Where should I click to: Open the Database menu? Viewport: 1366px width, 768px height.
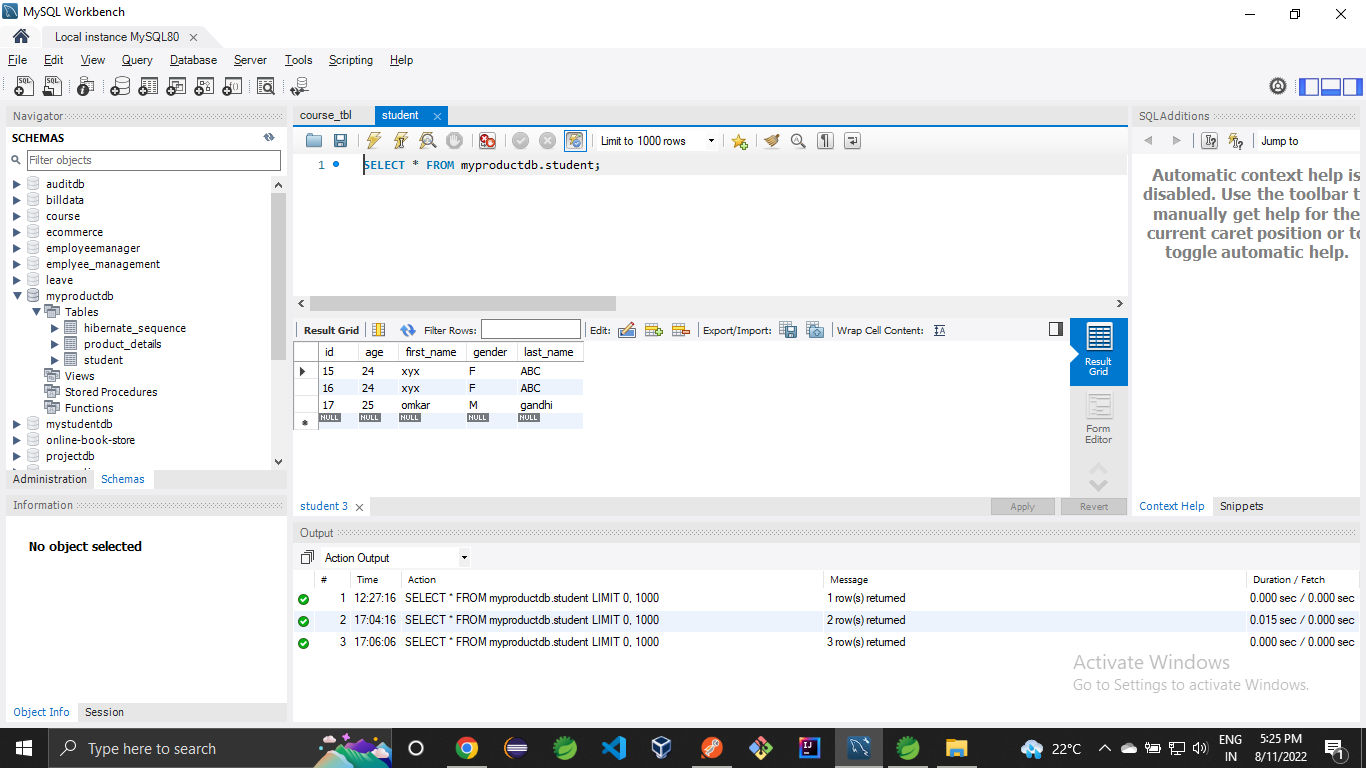pyautogui.click(x=192, y=60)
